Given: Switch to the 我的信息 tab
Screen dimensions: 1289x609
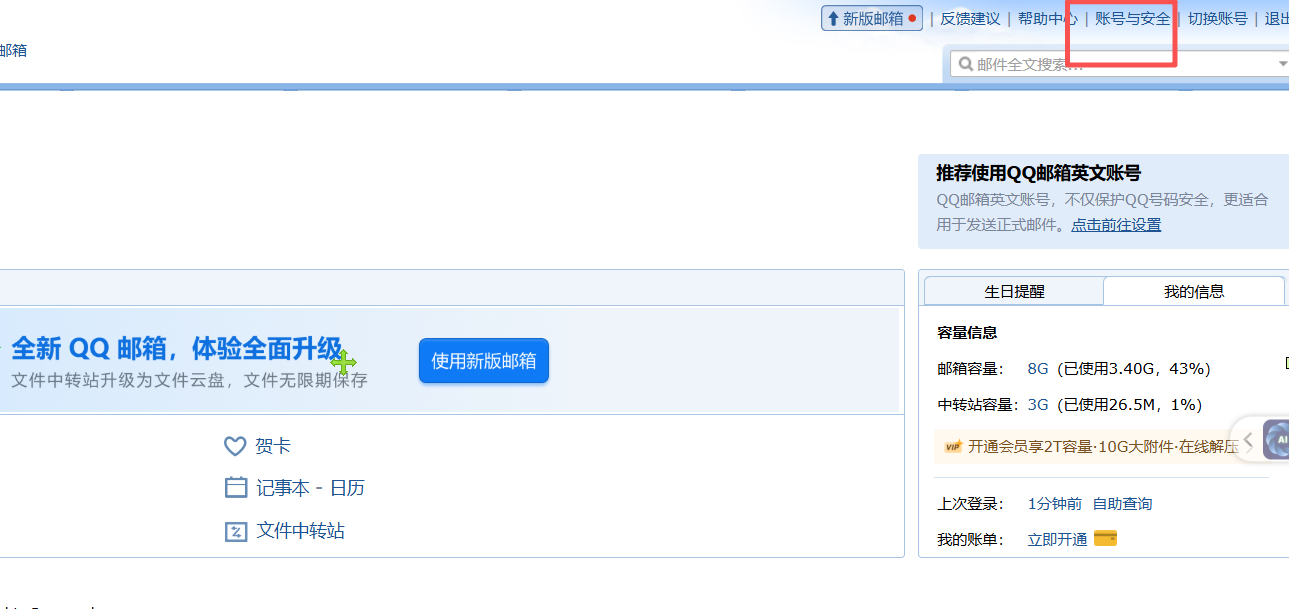Looking at the screenshot, I should 1194,291.
